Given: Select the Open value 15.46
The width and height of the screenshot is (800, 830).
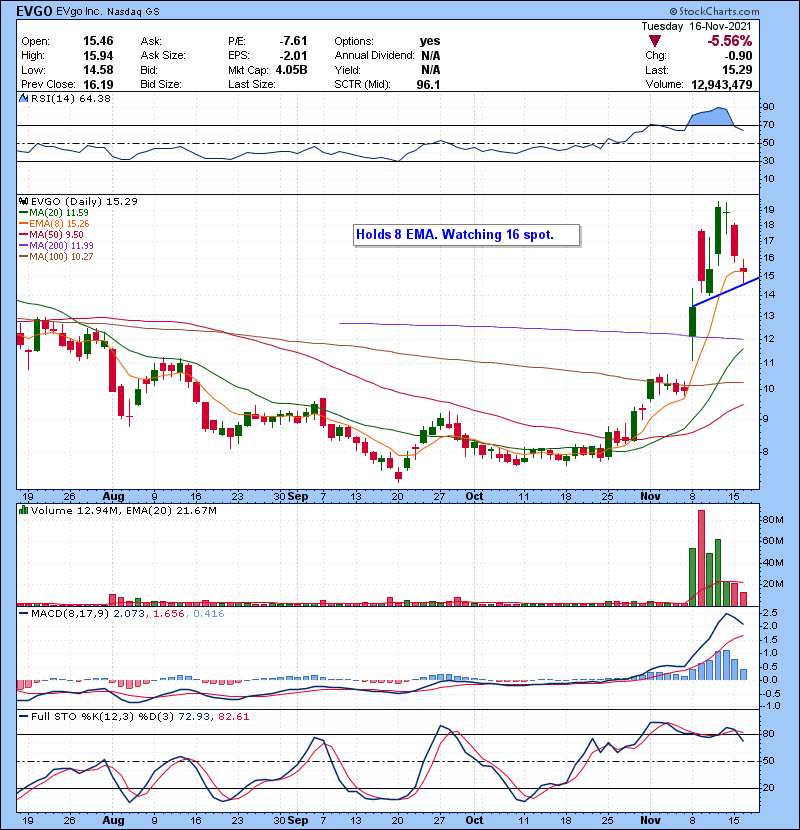Looking at the screenshot, I should coord(98,41).
